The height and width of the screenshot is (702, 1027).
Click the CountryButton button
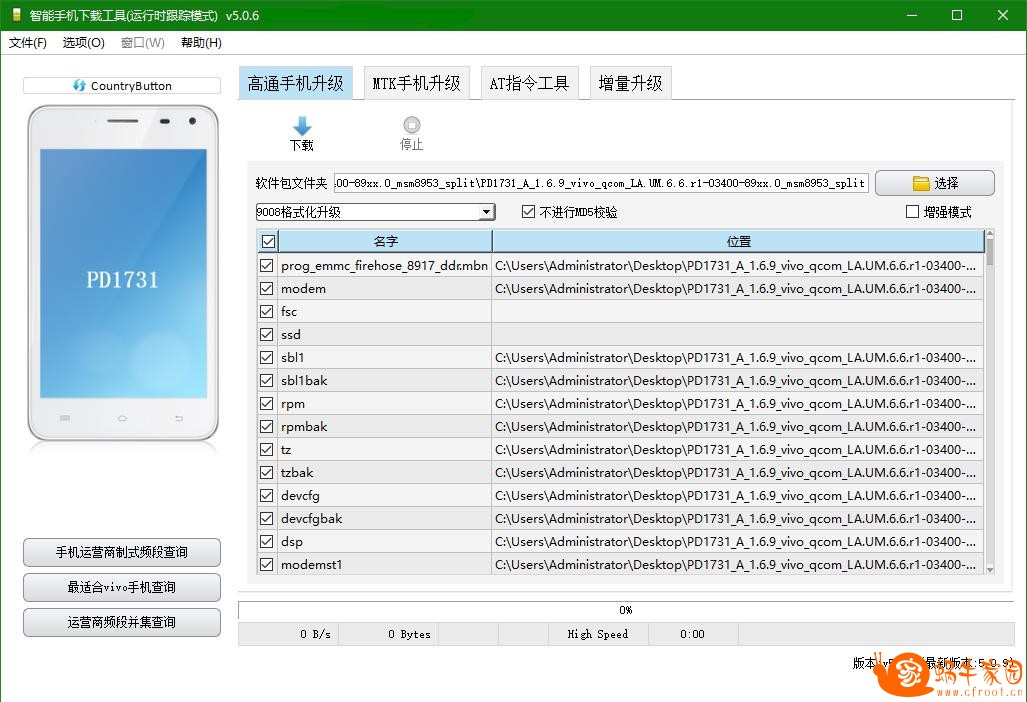[x=122, y=86]
